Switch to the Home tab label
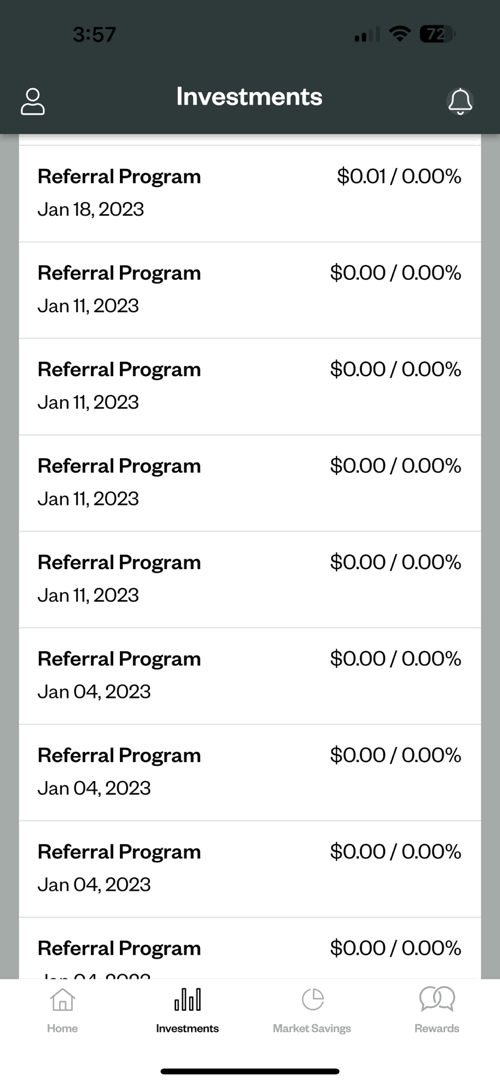This screenshot has width=500, height=1084. click(x=62, y=1028)
